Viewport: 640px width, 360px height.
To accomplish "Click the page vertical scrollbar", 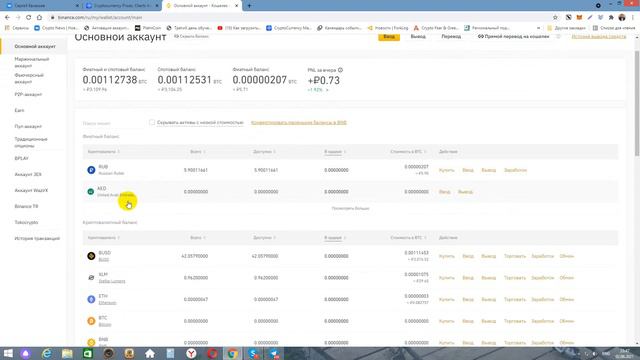I will click(x=637, y=103).
